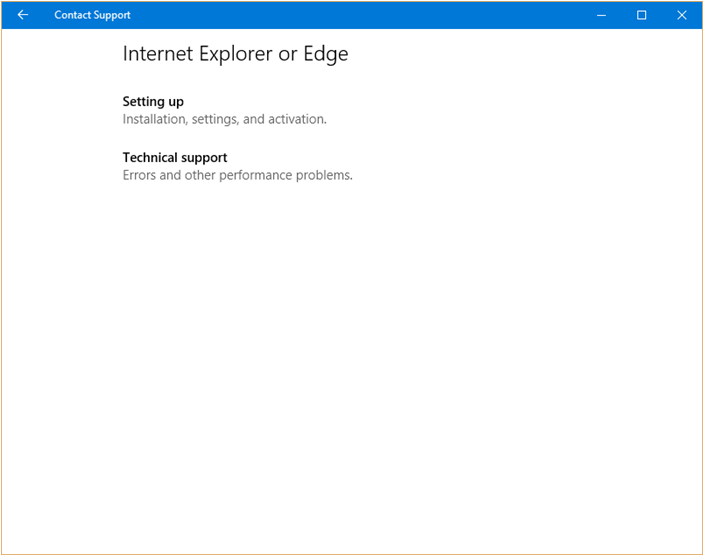Click the 'Internet Explorer or Edge' heading

tap(235, 54)
